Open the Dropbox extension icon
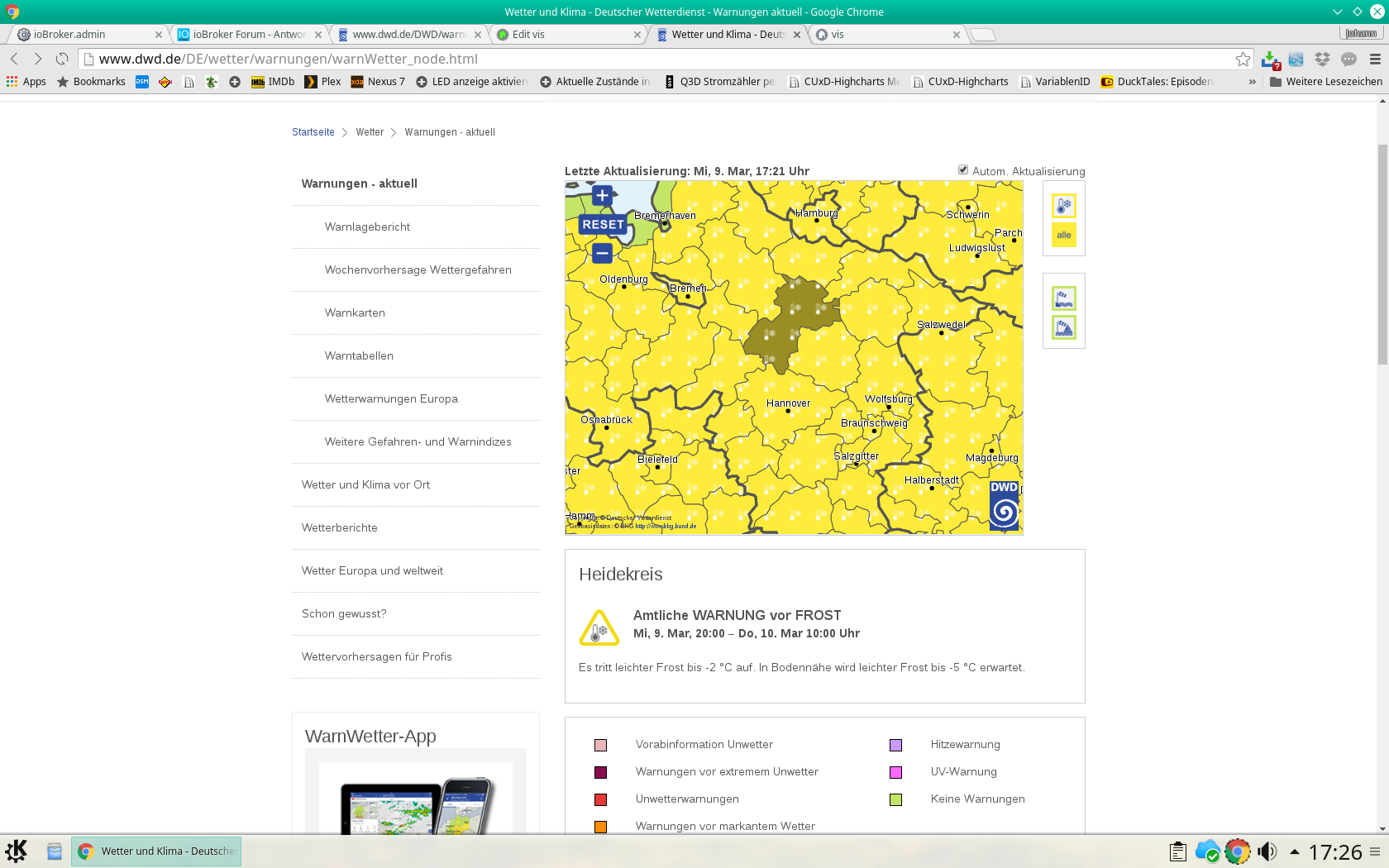The width and height of the screenshot is (1389, 868). coord(1322,60)
